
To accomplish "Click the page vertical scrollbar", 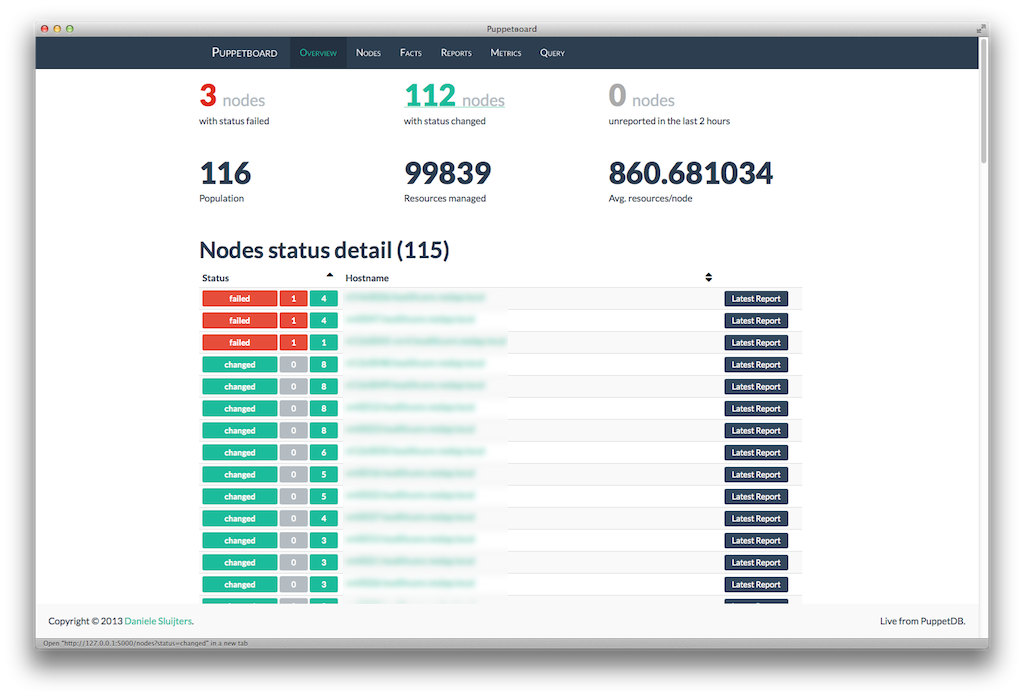I will pyautogui.click(x=983, y=100).
